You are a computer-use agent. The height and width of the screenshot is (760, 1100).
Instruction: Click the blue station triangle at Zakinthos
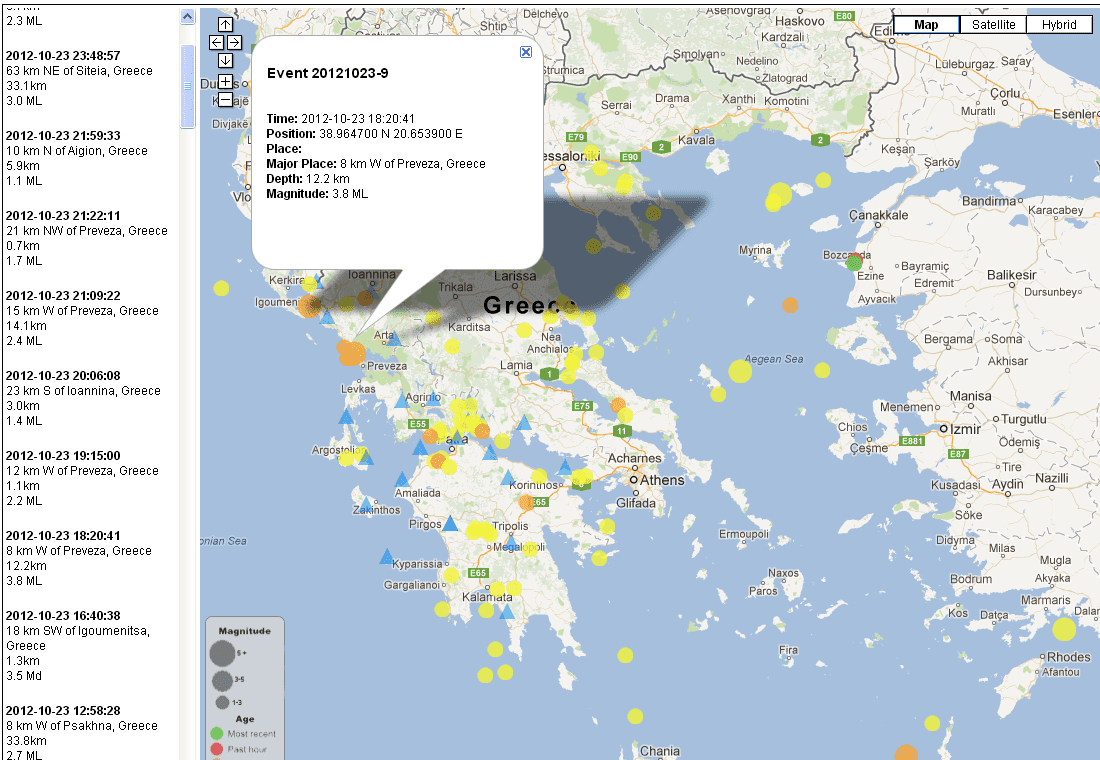[x=364, y=505]
